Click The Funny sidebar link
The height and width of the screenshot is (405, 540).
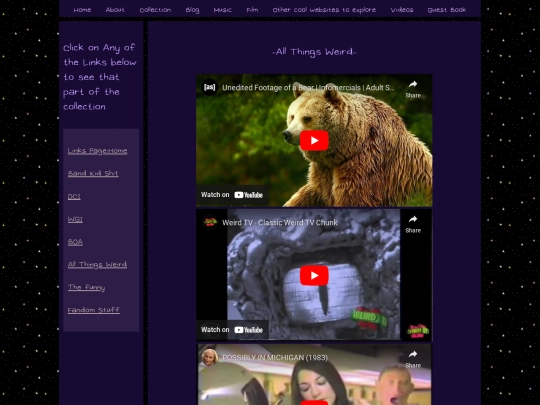pyautogui.click(x=86, y=287)
